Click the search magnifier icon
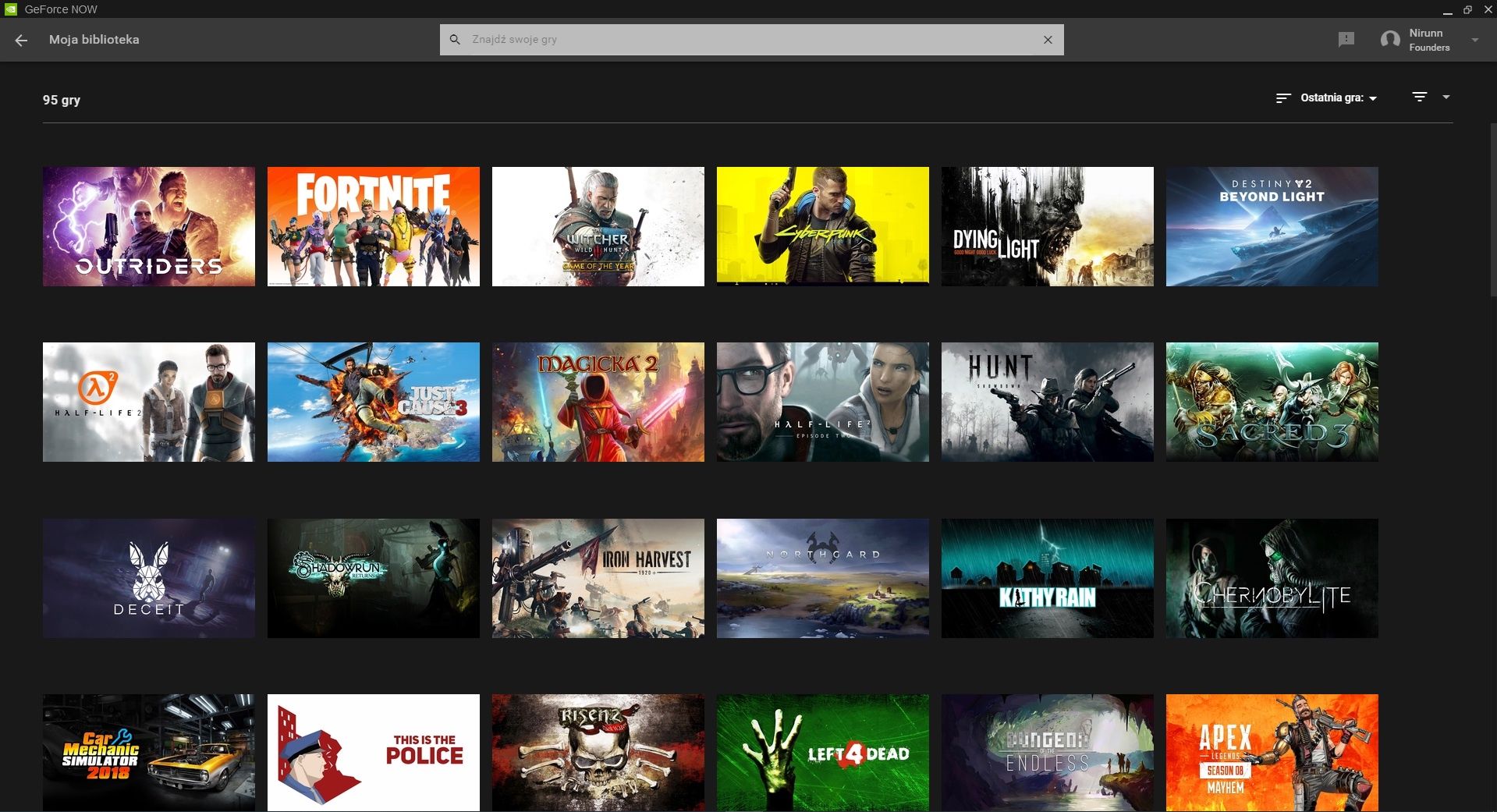The height and width of the screenshot is (812, 1497). coord(455,39)
